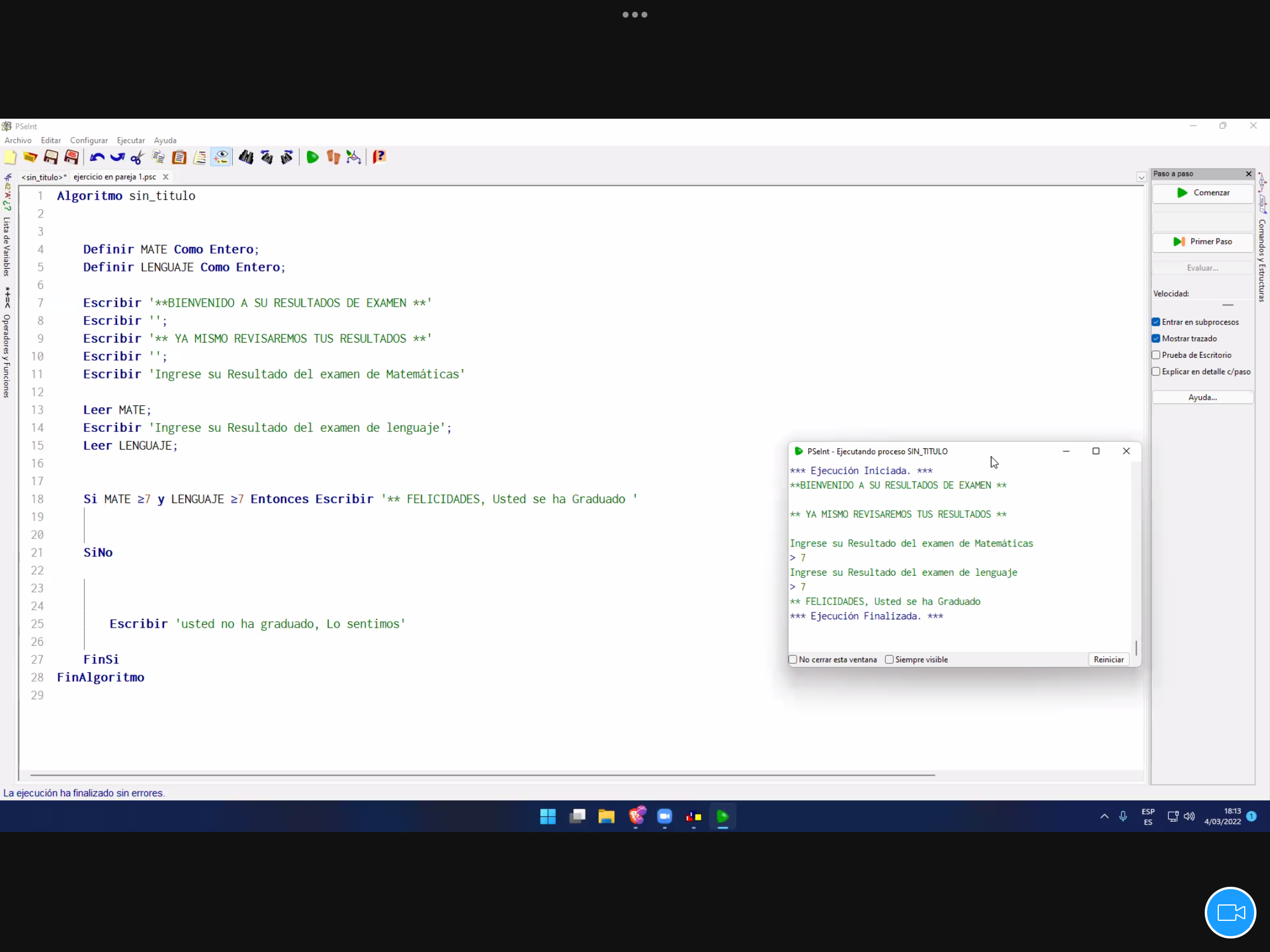Switch to the <sin_titulo>* tab
Screen dimensions: 1270x952
[44, 177]
